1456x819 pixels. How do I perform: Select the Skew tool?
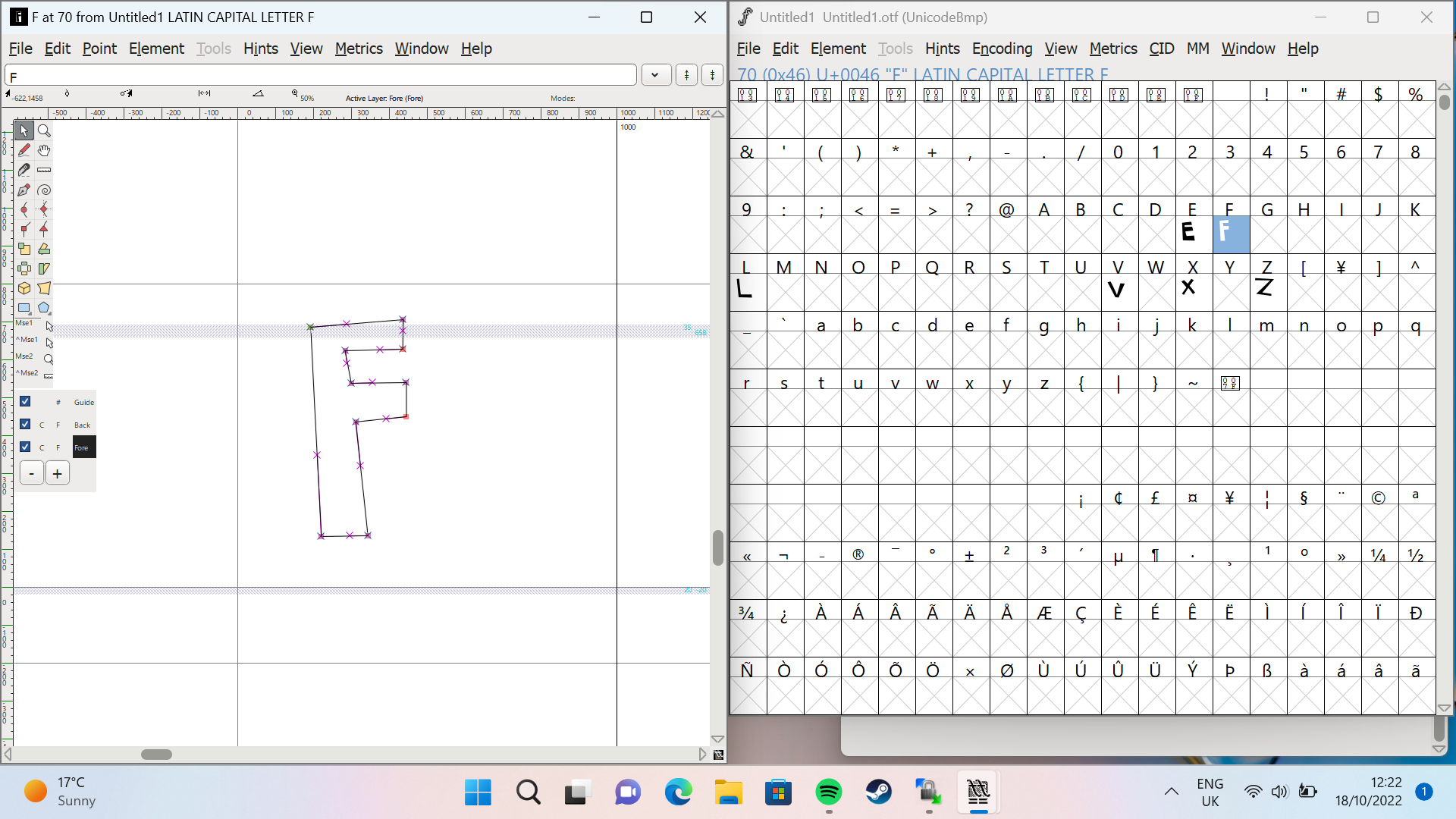[x=44, y=268]
